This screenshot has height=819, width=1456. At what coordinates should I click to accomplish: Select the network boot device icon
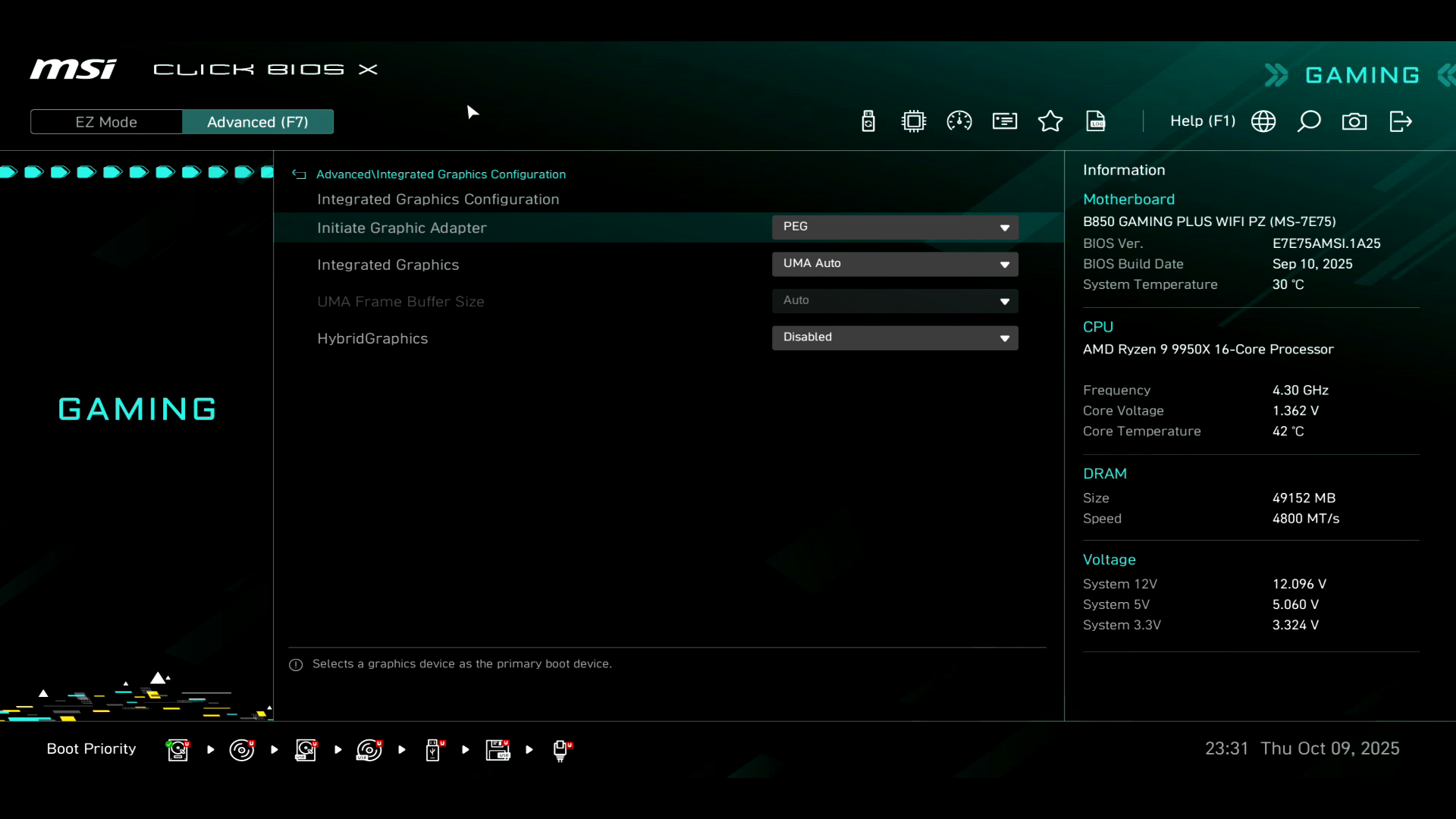tap(561, 750)
